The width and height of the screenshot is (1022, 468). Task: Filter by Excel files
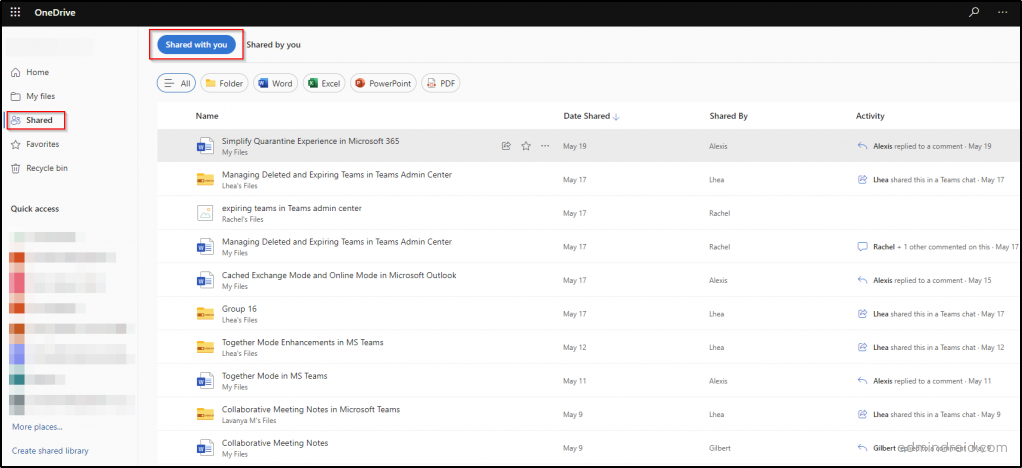324,83
